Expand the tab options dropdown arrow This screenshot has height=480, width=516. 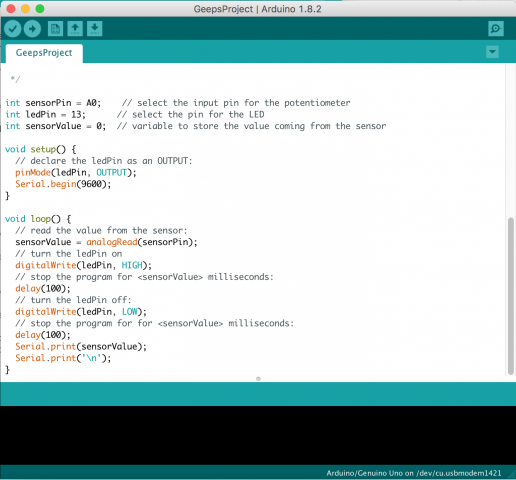(x=492, y=52)
